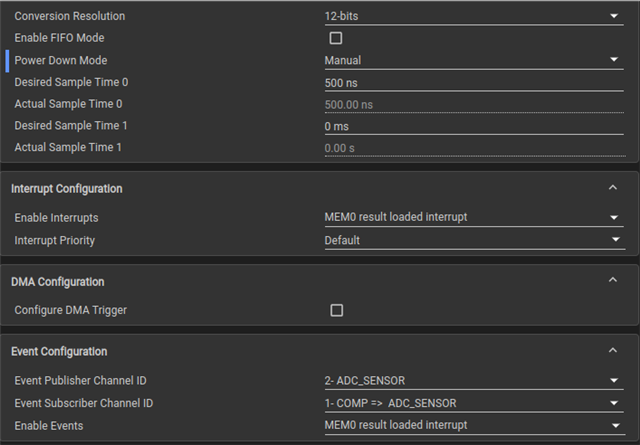This screenshot has width=640, height=445.
Task: Open Event Publisher Channel ID dropdown arrow
Action: pos(614,381)
